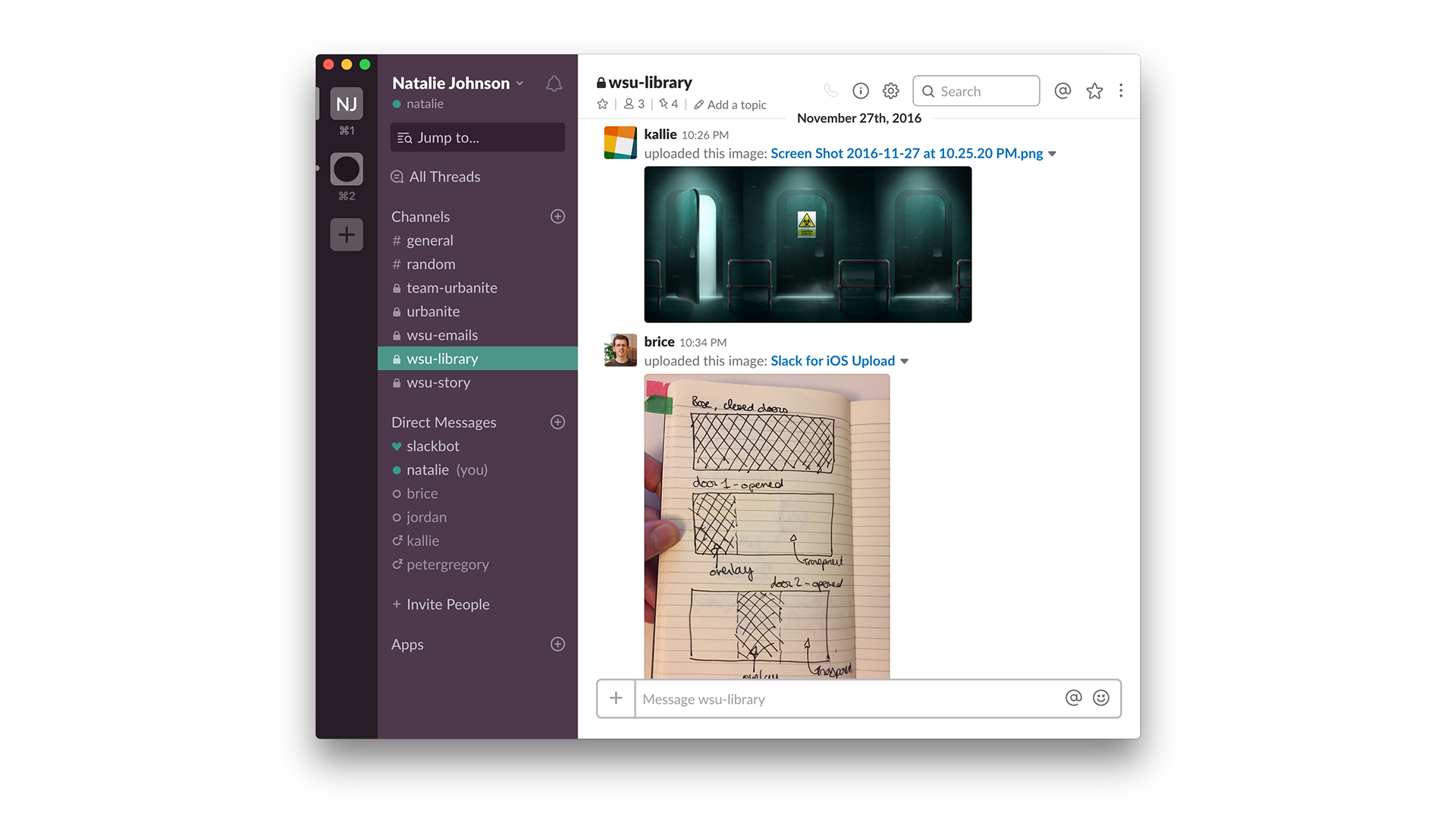The image size is (1456, 819).
Task: Click the Channels section header
Action: pos(420,217)
